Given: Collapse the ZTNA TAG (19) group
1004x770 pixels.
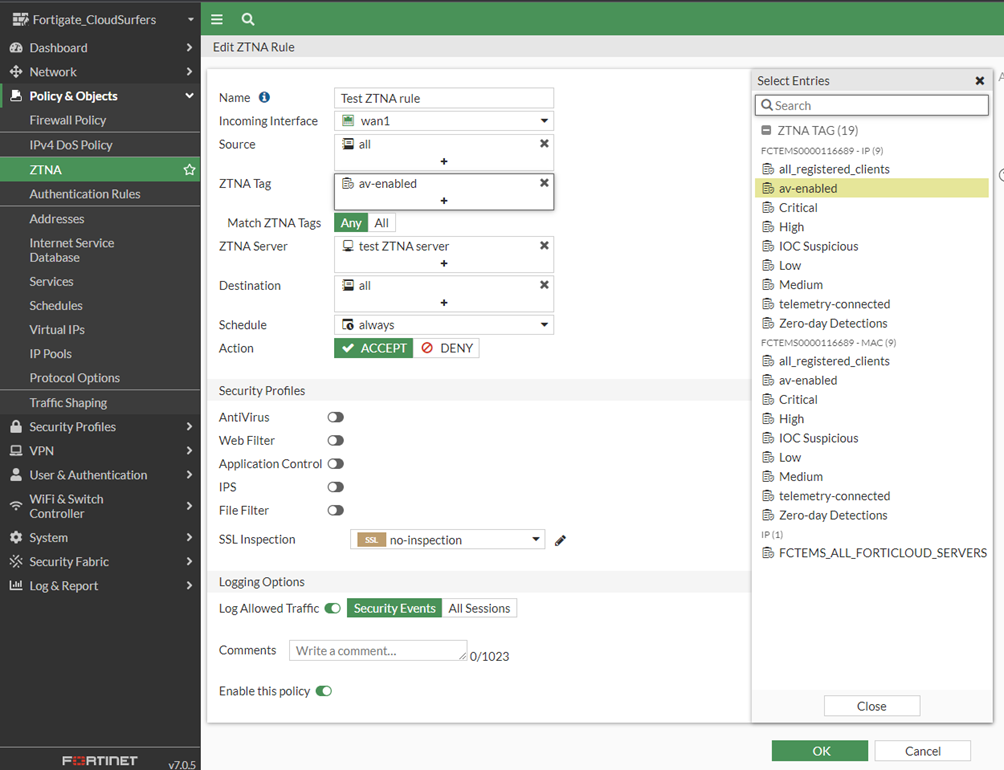Looking at the screenshot, I should (x=766, y=130).
